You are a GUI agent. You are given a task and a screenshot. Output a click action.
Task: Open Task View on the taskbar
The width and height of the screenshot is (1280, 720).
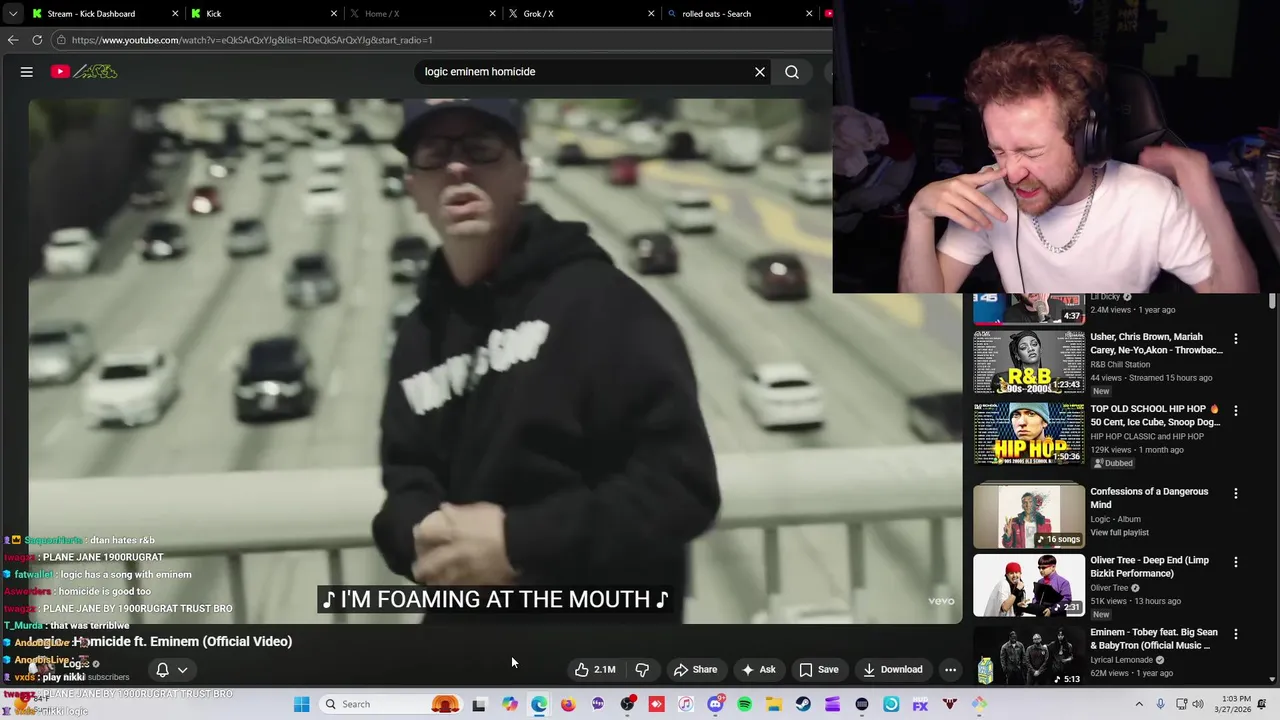479,704
